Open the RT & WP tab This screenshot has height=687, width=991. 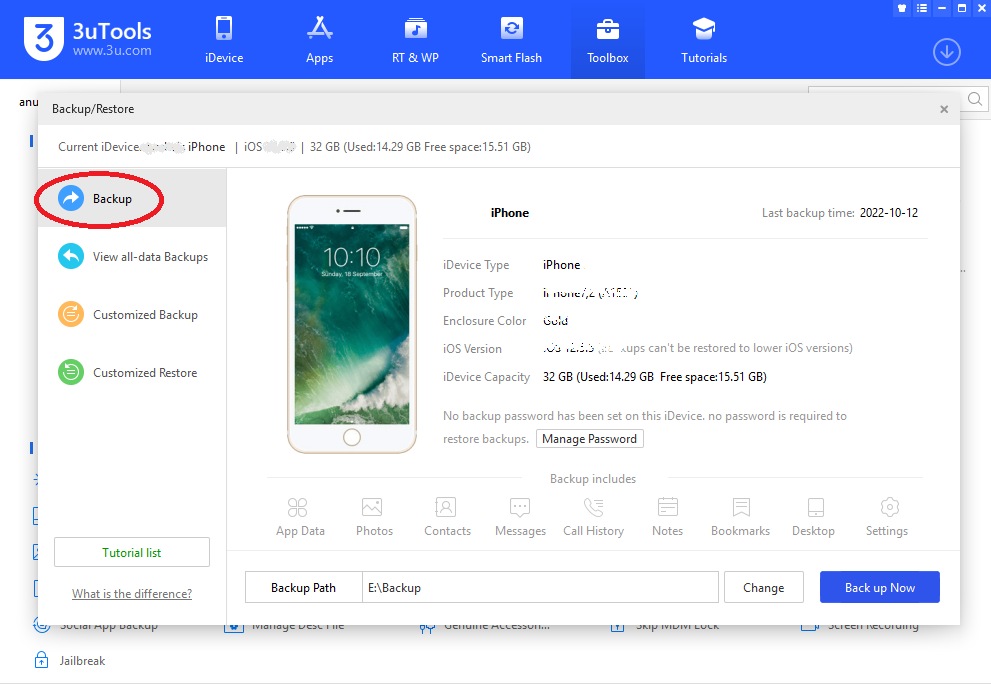(415, 40)
